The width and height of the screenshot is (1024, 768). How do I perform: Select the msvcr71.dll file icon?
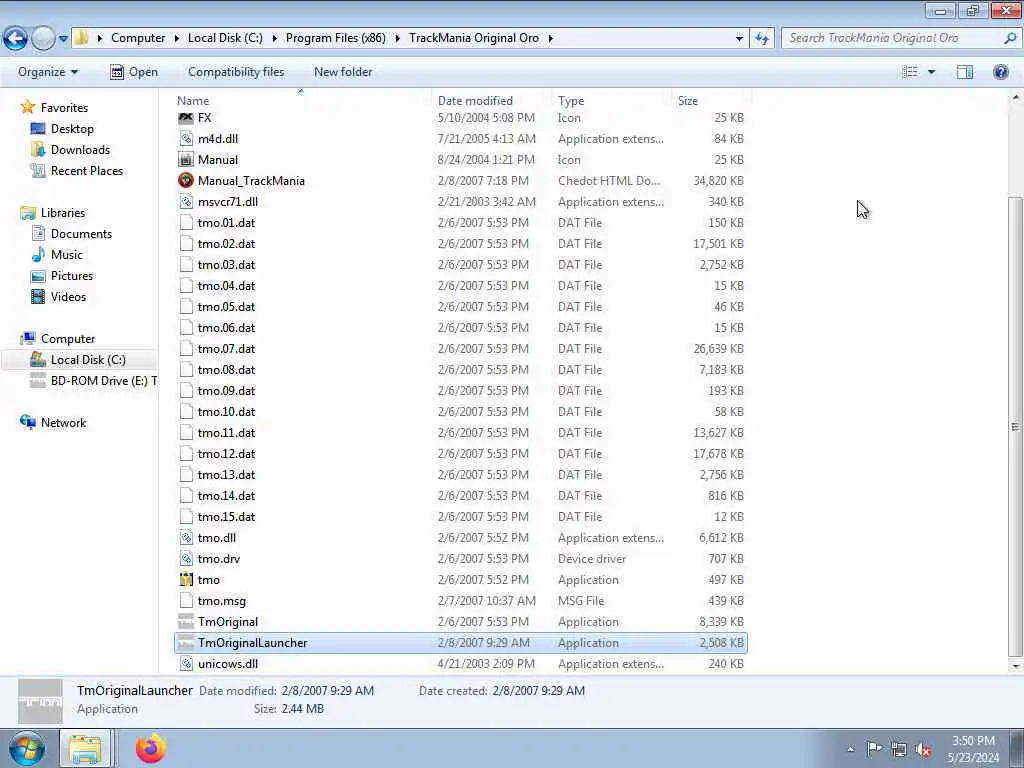186,202
